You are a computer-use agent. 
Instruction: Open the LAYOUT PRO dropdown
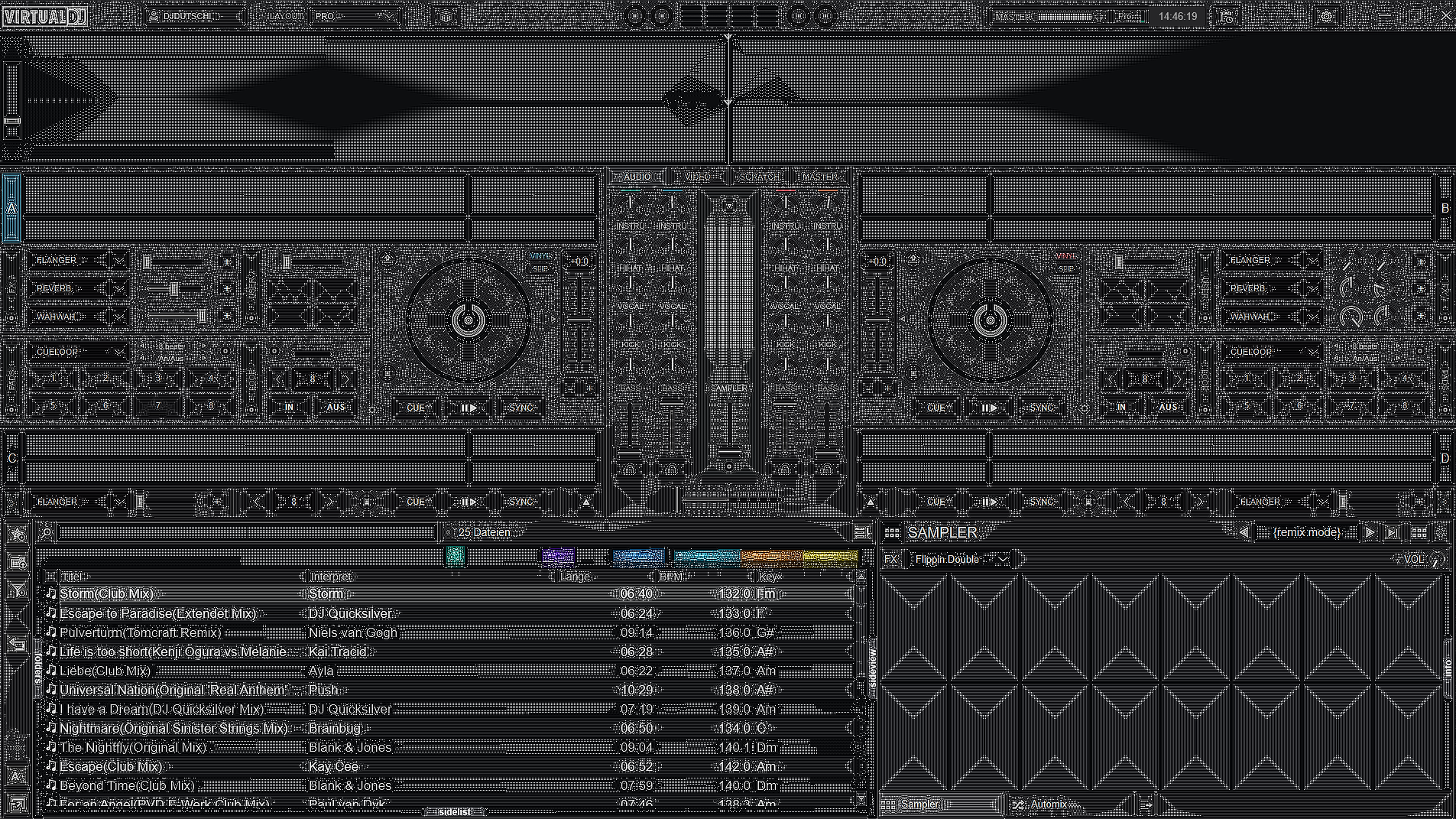(355, 16)
